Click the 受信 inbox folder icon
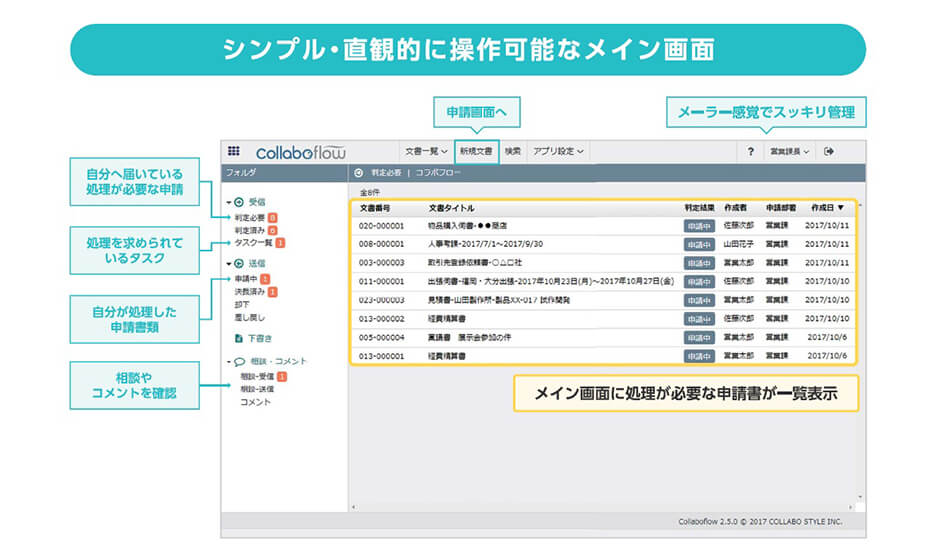940x560 pixels. [240, 202]
